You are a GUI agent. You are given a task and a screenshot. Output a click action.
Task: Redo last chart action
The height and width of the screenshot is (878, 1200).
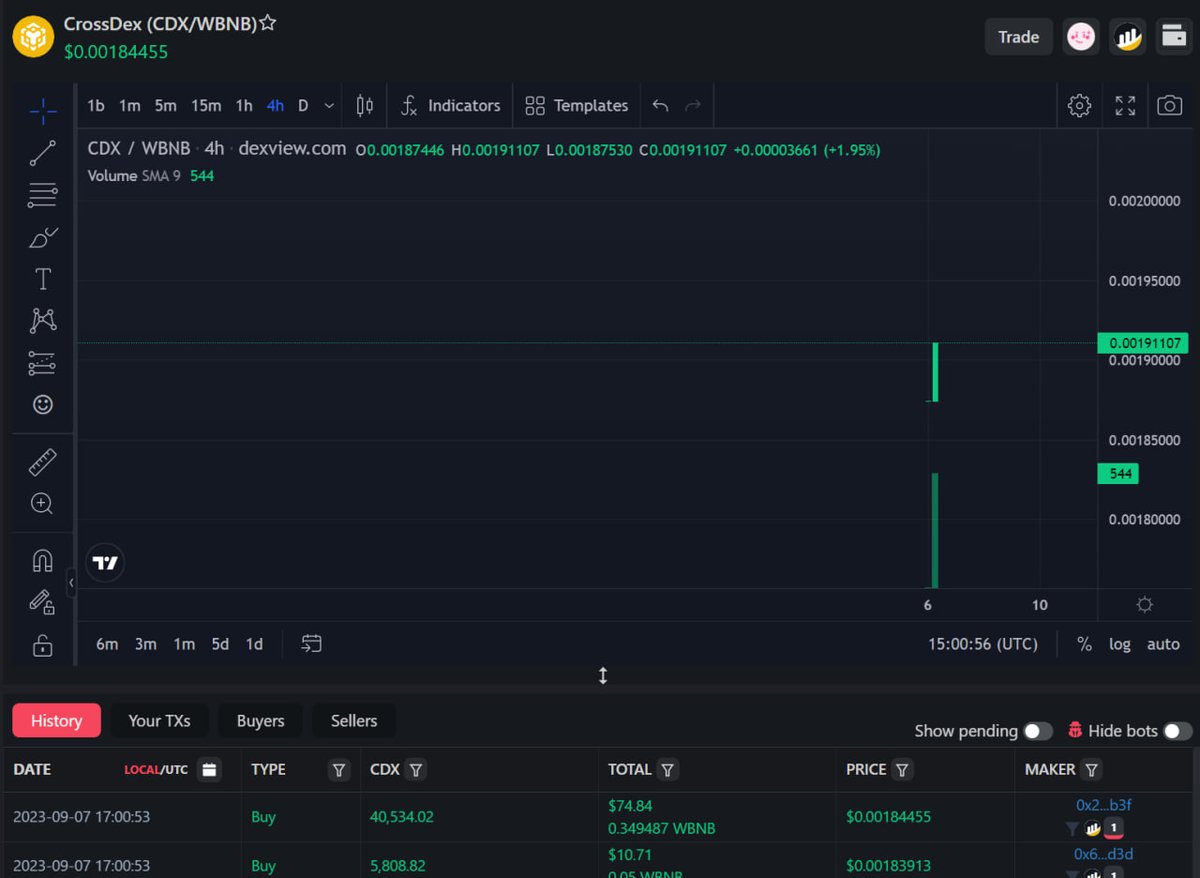coord(693,105)
